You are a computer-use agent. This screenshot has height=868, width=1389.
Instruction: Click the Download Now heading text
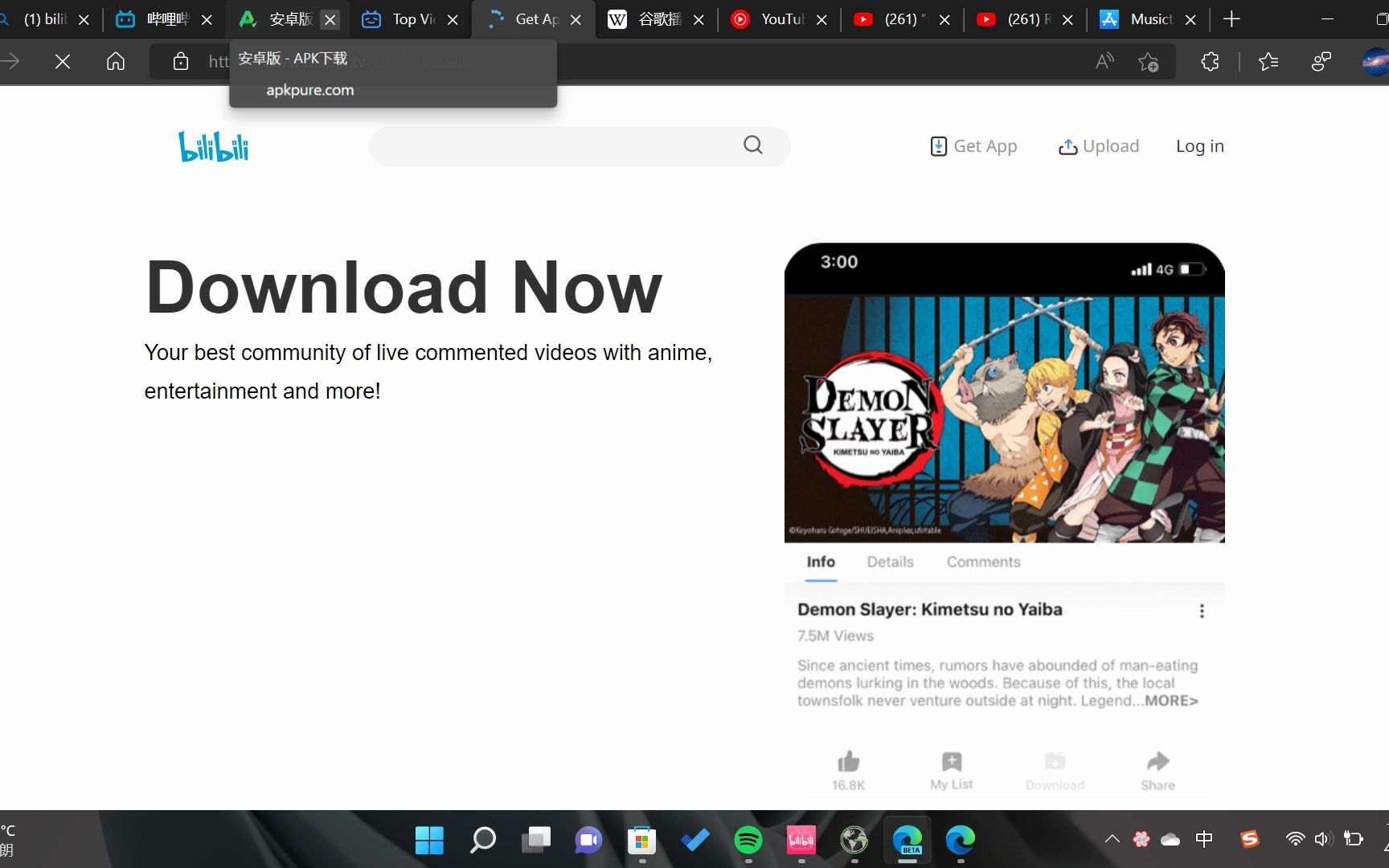404,287
